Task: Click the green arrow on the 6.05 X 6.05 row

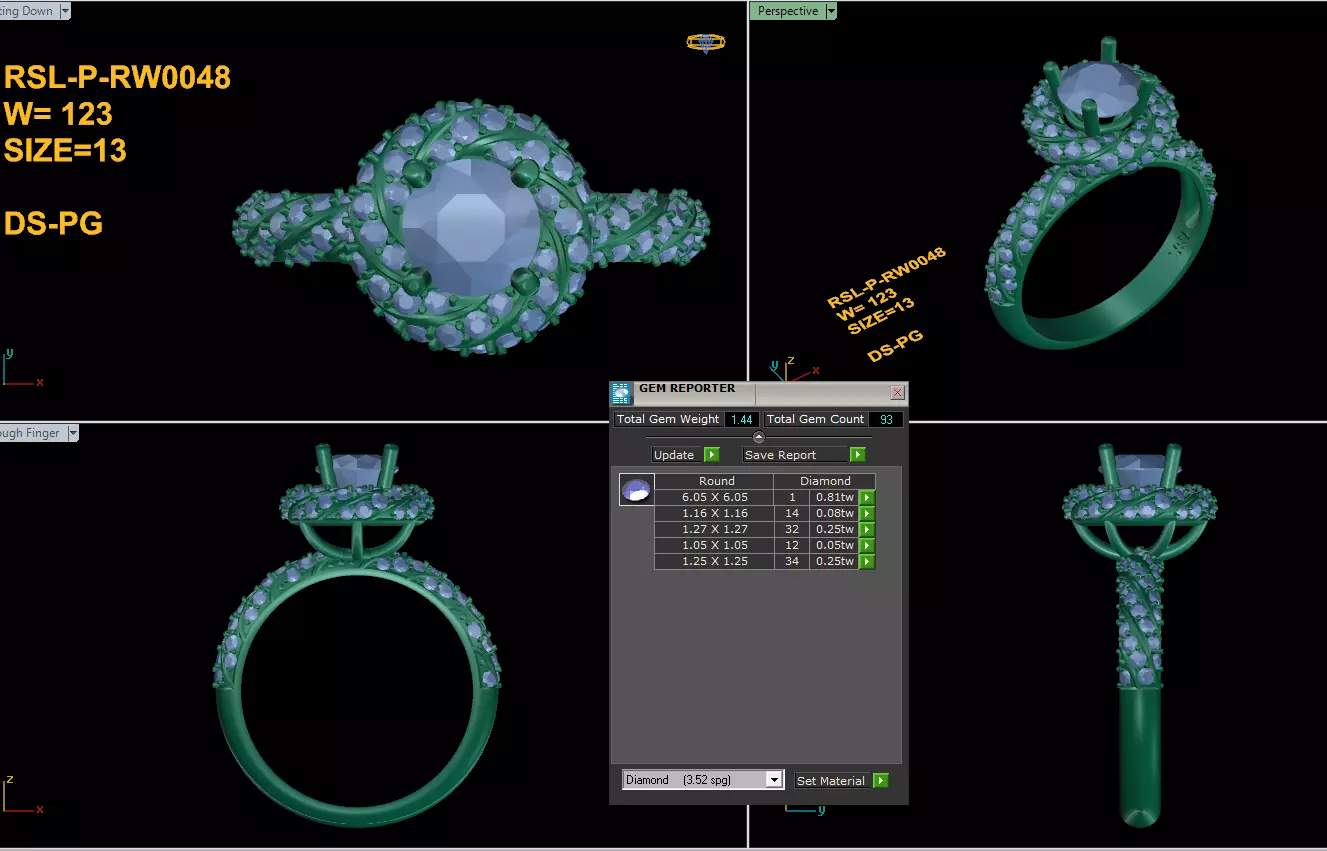Action: click(x=867, y=497)
